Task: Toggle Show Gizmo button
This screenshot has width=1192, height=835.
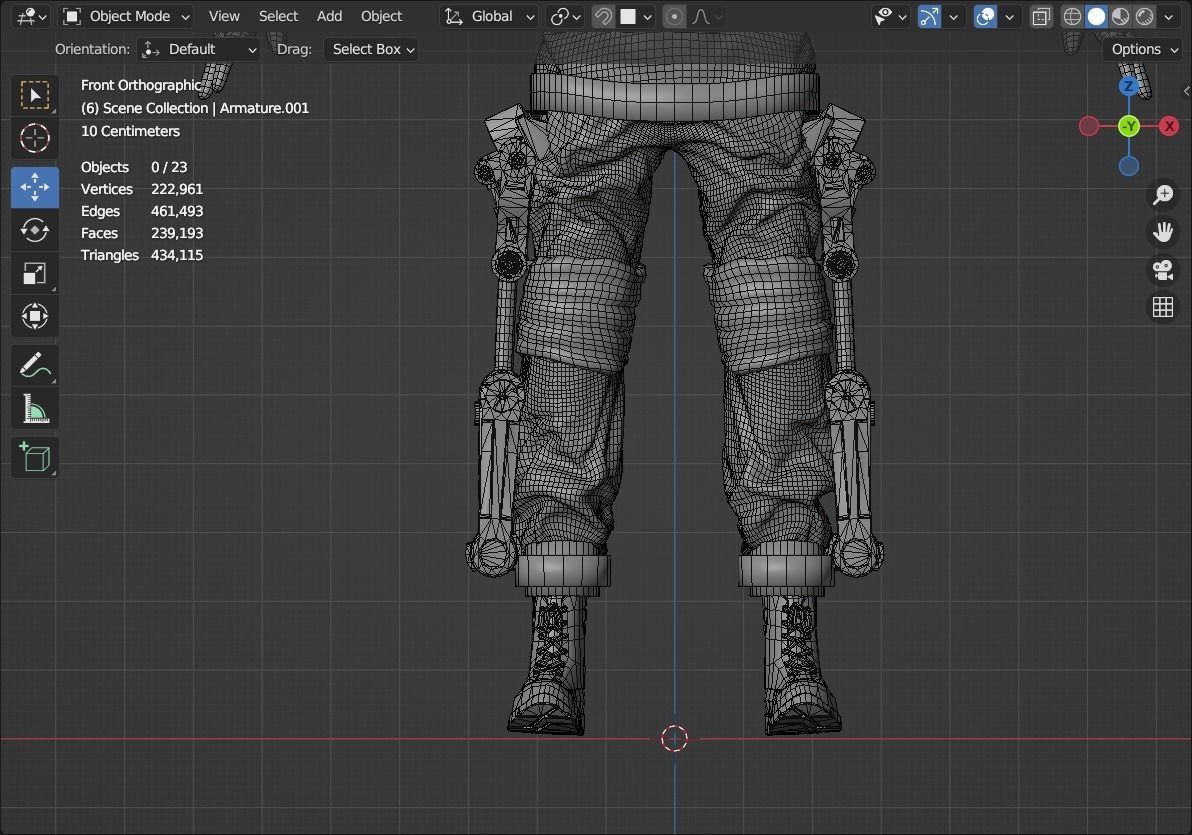Action: 929,16
